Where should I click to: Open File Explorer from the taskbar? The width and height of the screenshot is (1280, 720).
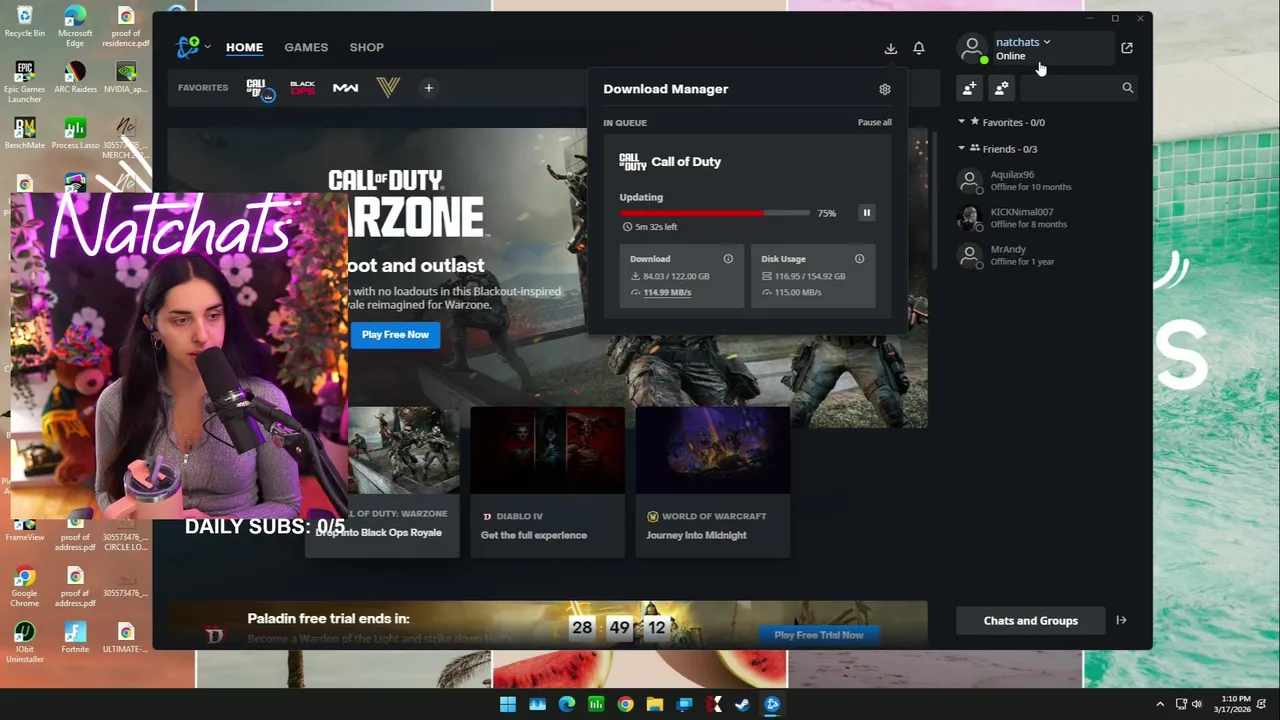point(655,704)
